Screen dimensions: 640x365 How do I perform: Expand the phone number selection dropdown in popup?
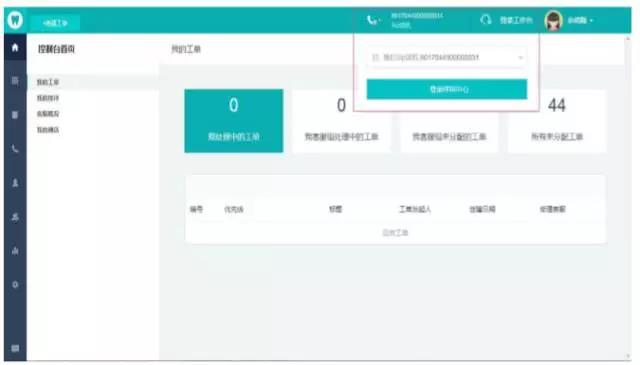click(447, 58)
